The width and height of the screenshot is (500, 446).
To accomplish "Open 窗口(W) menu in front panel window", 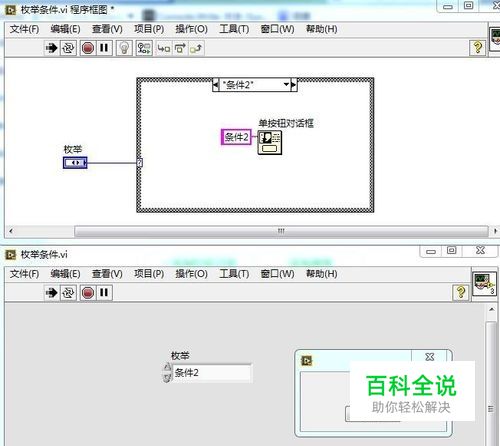I will pos(277,274).
